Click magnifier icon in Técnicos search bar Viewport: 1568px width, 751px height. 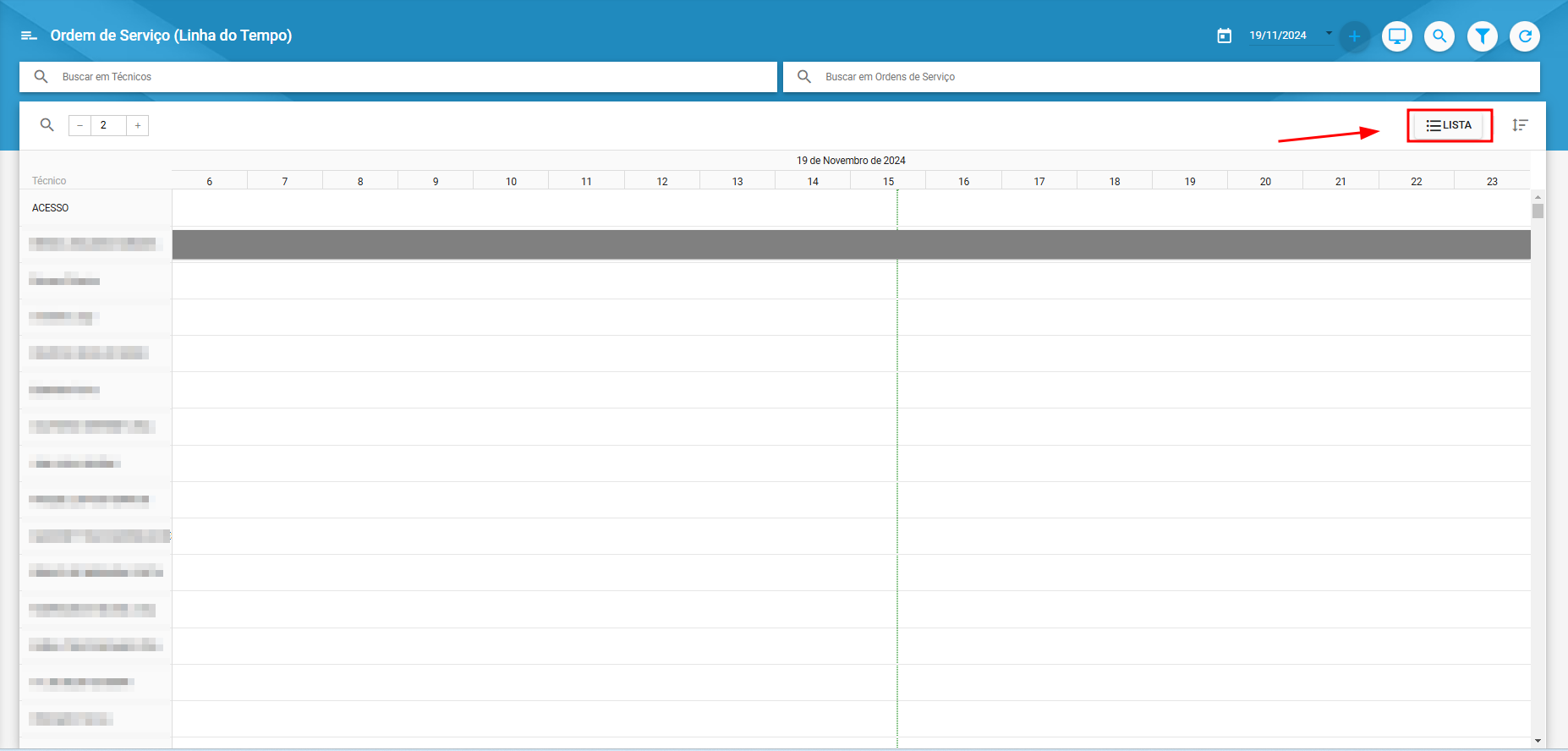41,77
